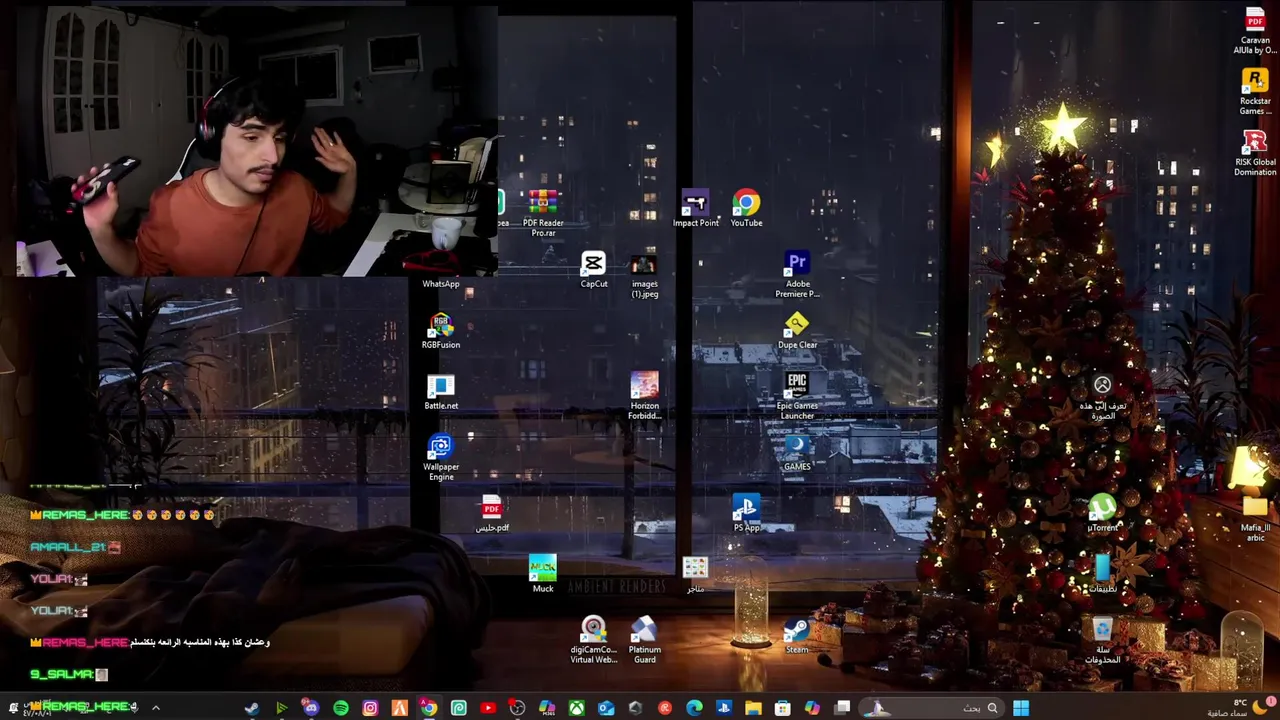Open the تطبيقات folder on desktop
The width and height of the screenshot is (1280, 720).
1102,575
